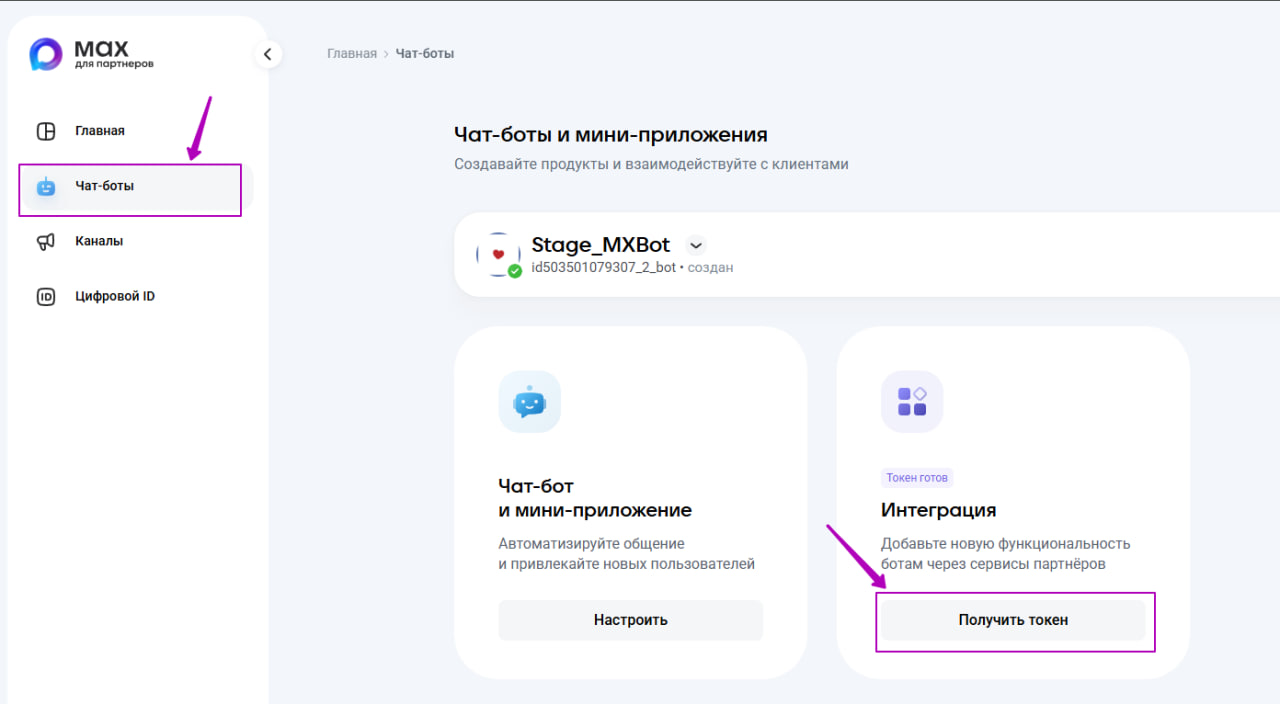Click the ID badge icon for Цифровой ID
This screenshot has width=1280, height=704.
46,296
